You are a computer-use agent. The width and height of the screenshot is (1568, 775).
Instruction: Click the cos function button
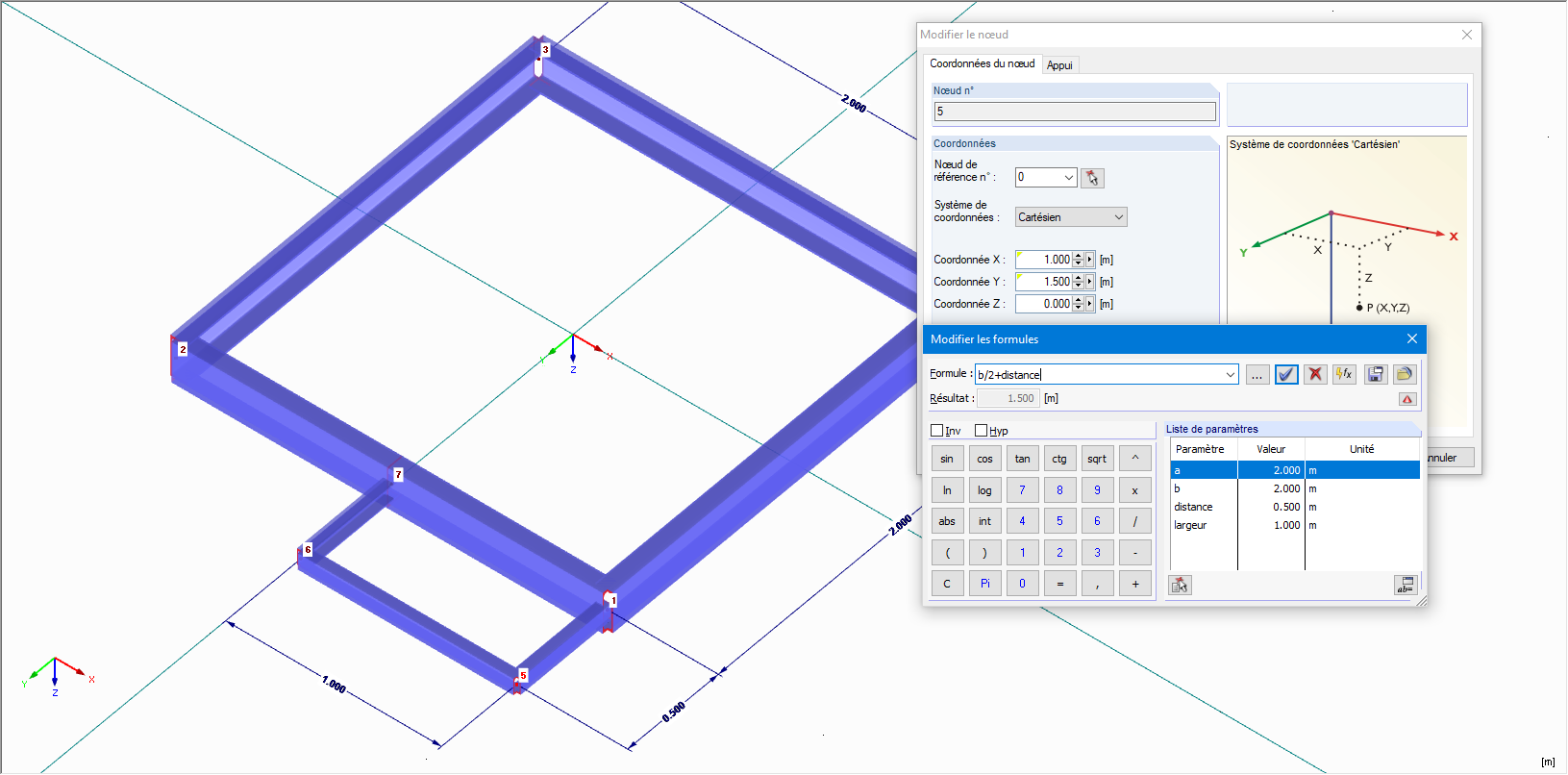(984, 459)
